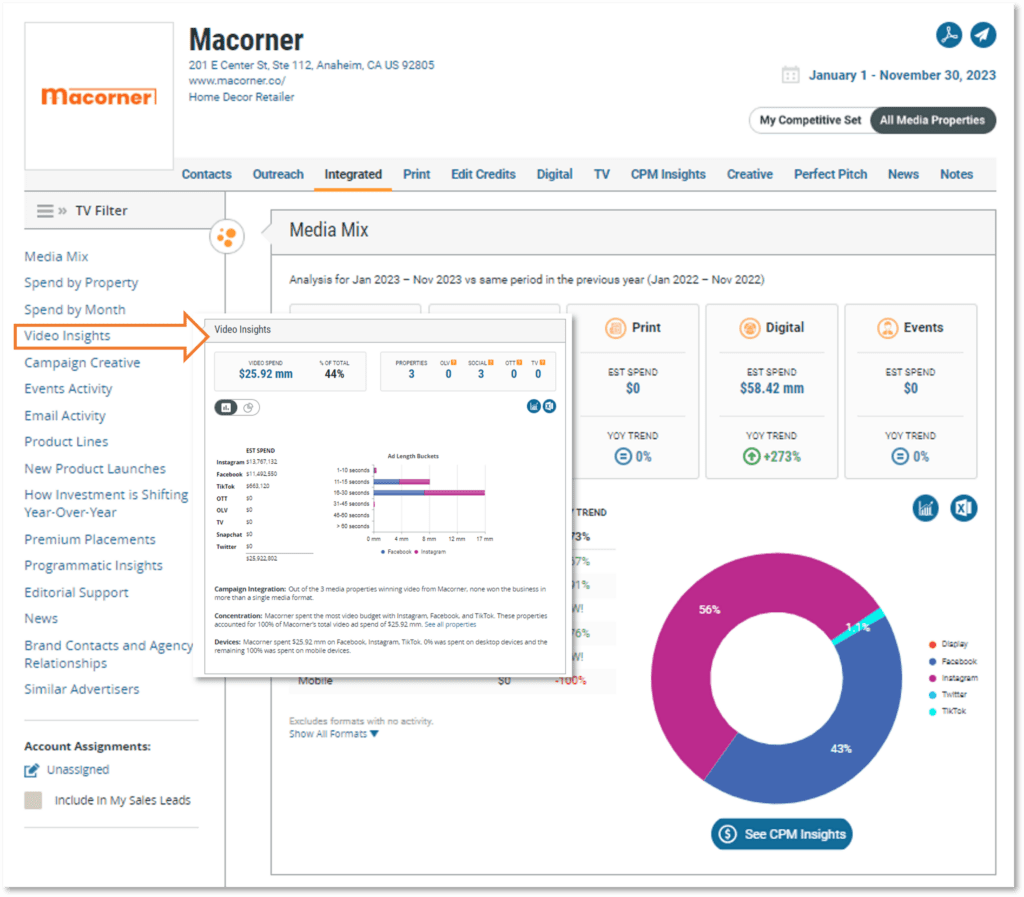The width and height of the screenshot is (1024, 897).
Task: Click the Events YOY trend equals icon
Action: click(x=900, y=456)
